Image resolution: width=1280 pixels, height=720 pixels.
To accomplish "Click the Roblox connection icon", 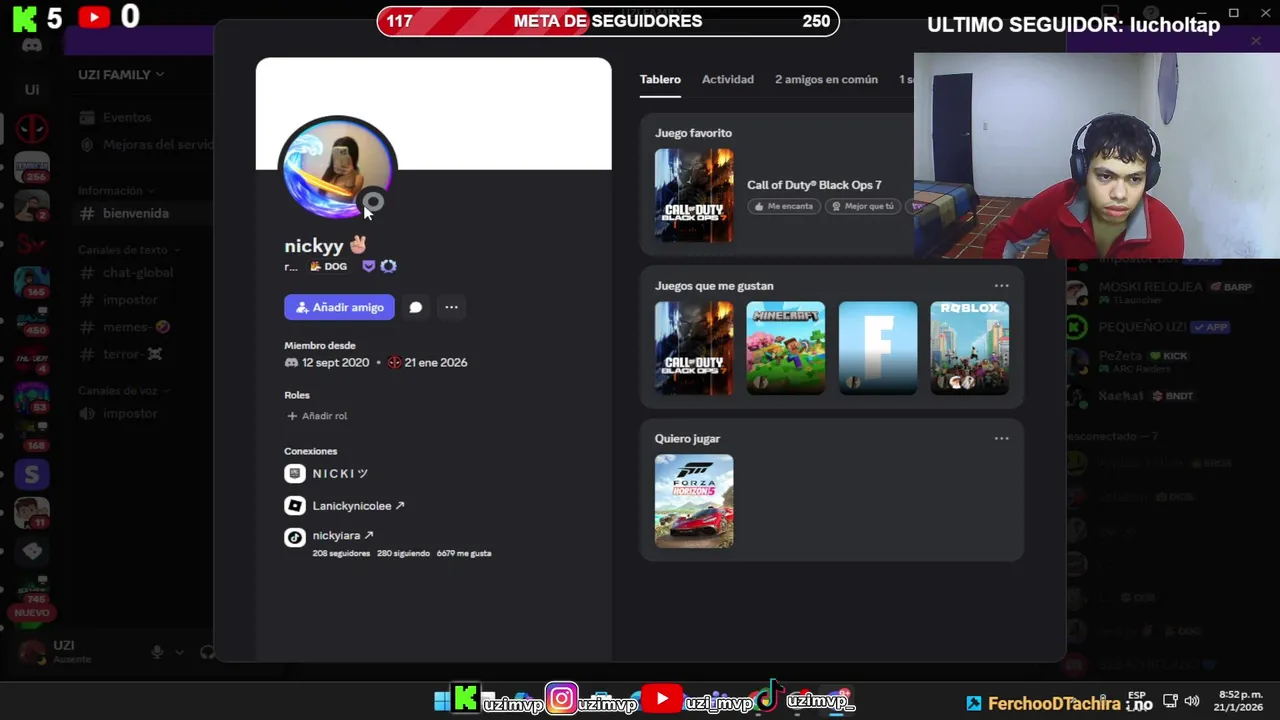I will click(x=295, y=506).
